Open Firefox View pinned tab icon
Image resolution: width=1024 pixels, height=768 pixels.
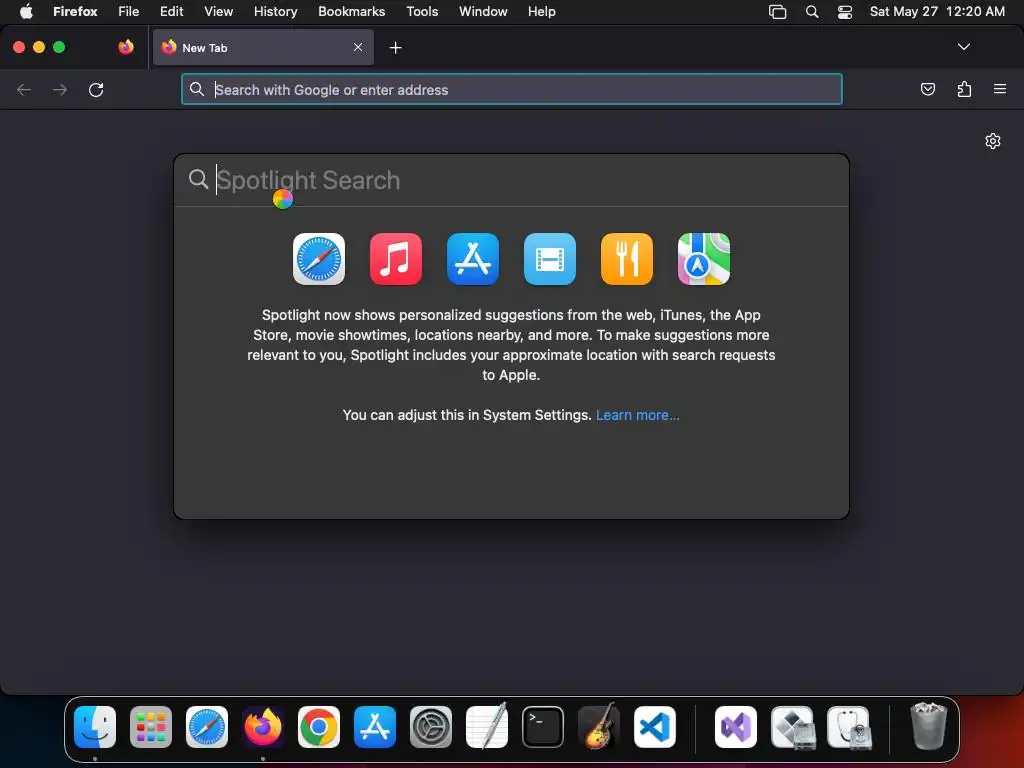pos(126,47)
